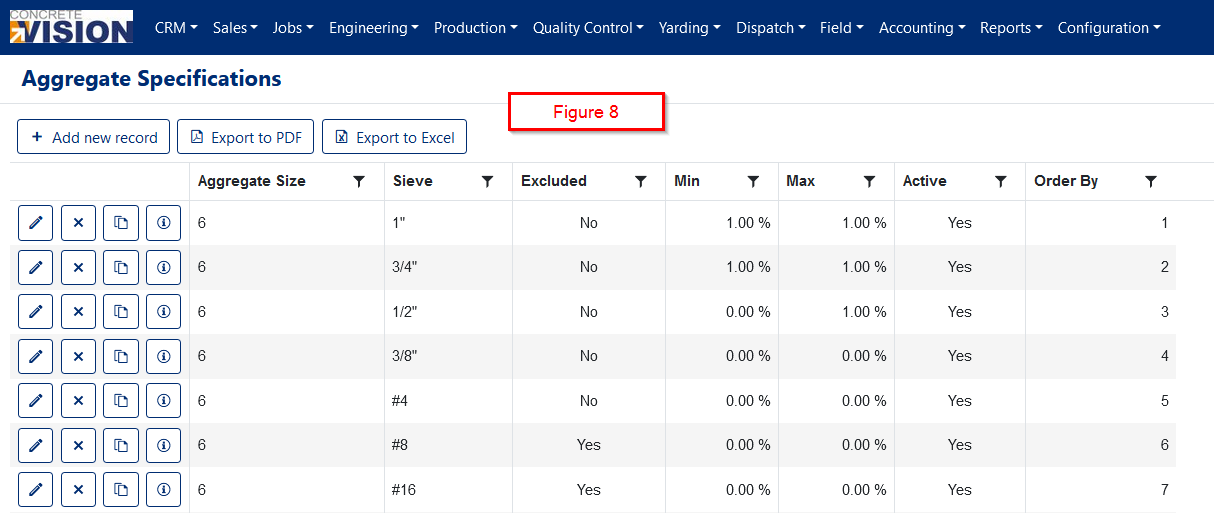Open the Quality Control menu

[x=588, y=28]
